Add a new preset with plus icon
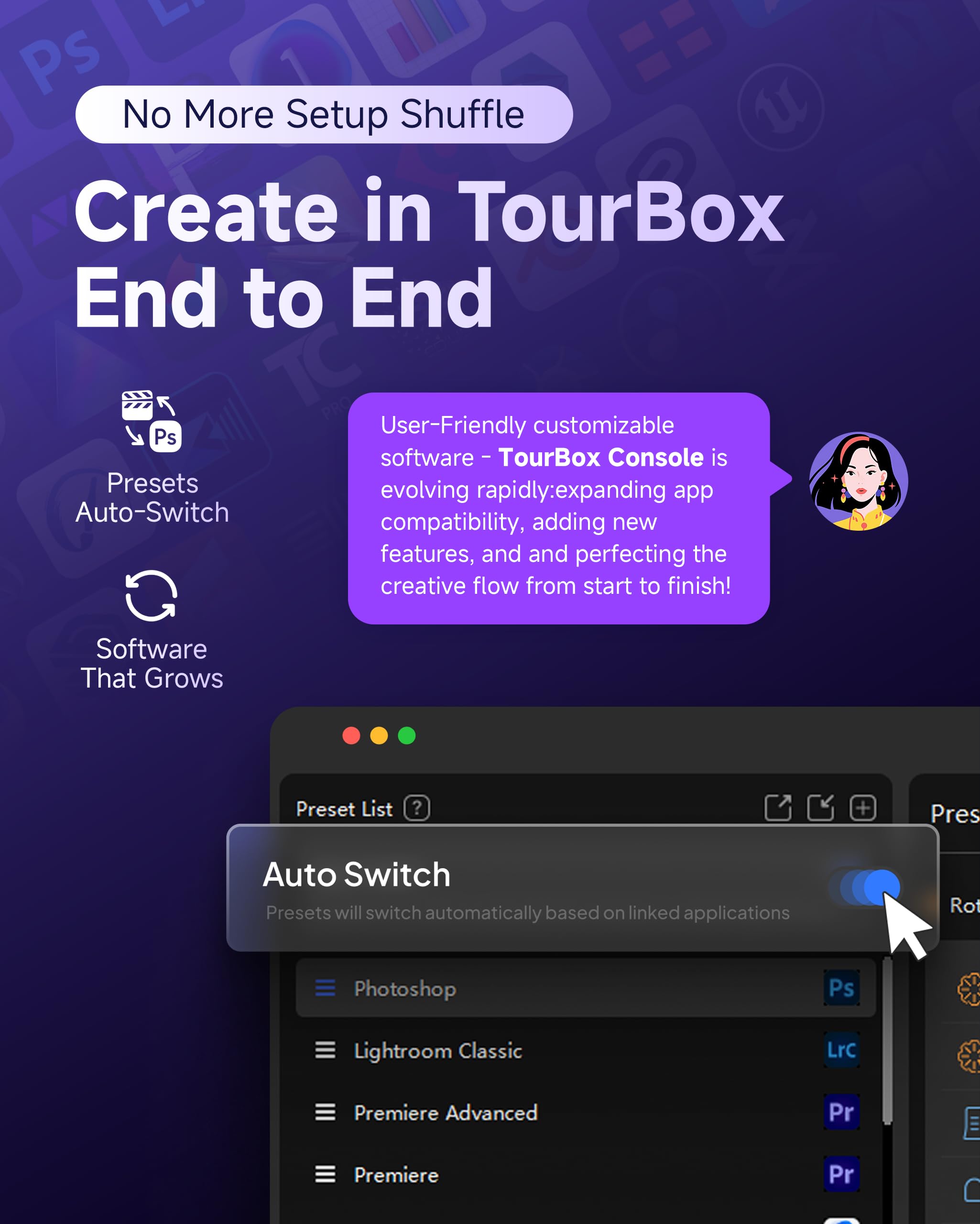This screenshot has height=1224, width=980. click(862, 808)
